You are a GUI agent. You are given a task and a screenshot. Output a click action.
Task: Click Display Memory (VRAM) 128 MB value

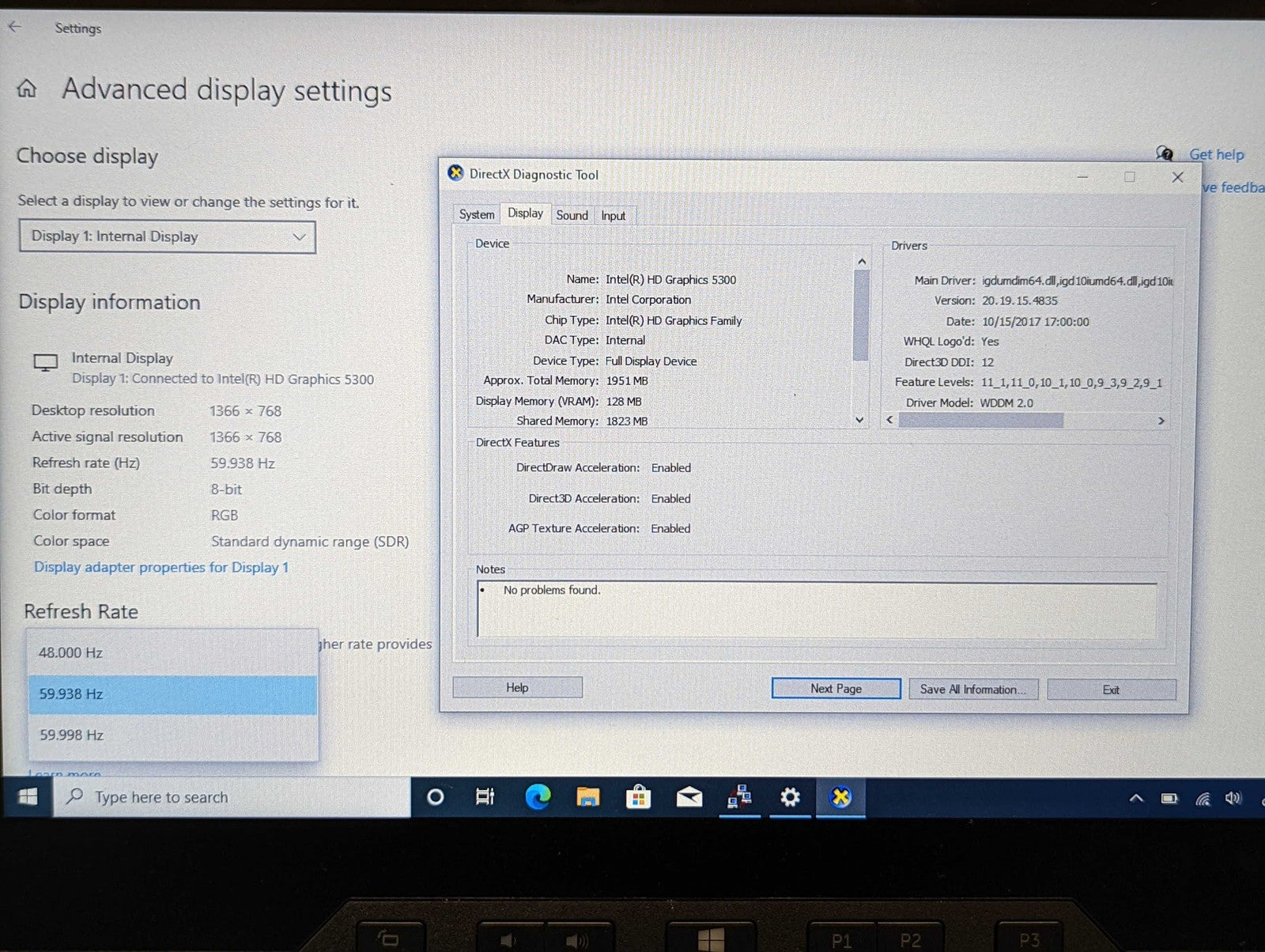[624, 401]
